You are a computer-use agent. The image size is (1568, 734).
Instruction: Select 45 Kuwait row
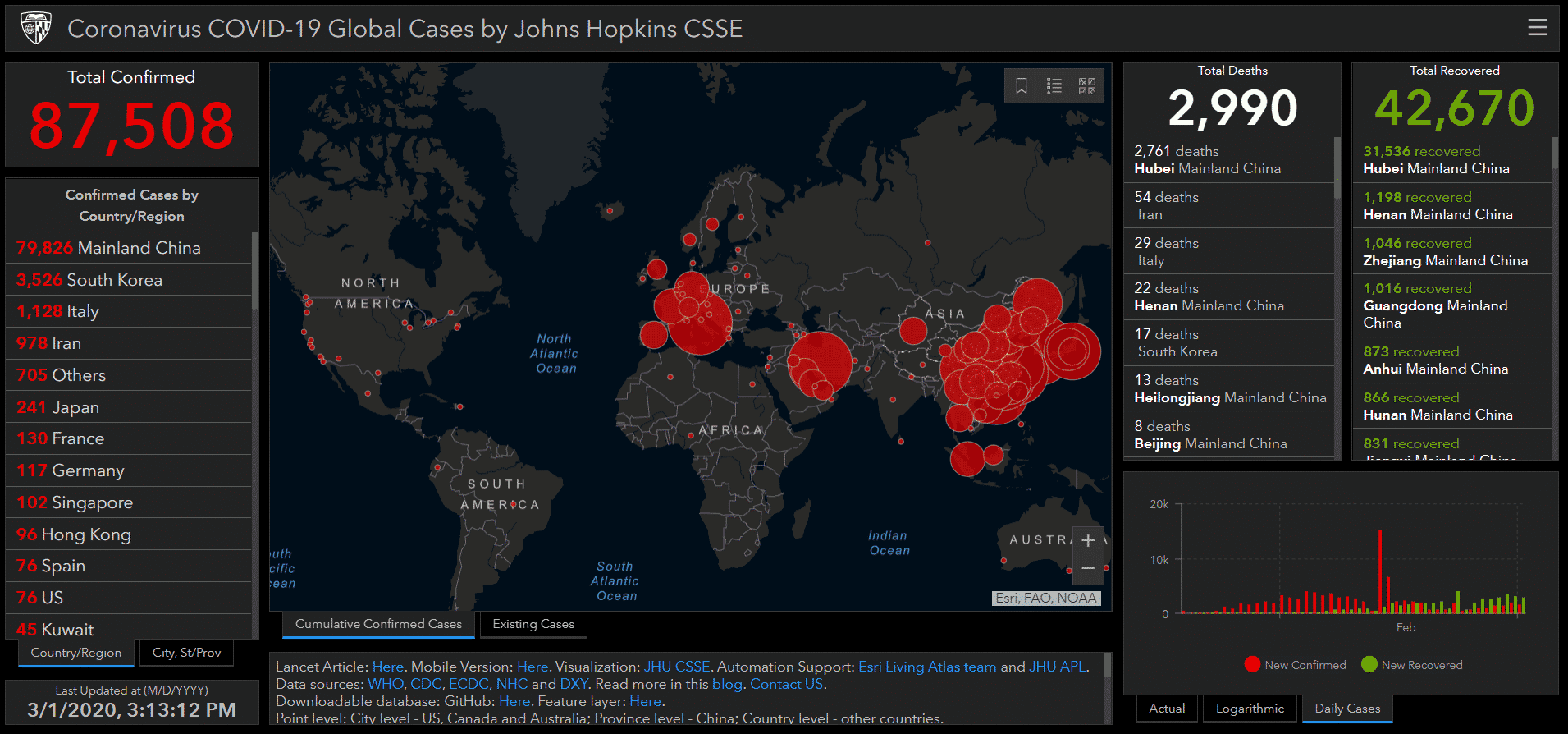pos(129,627)
